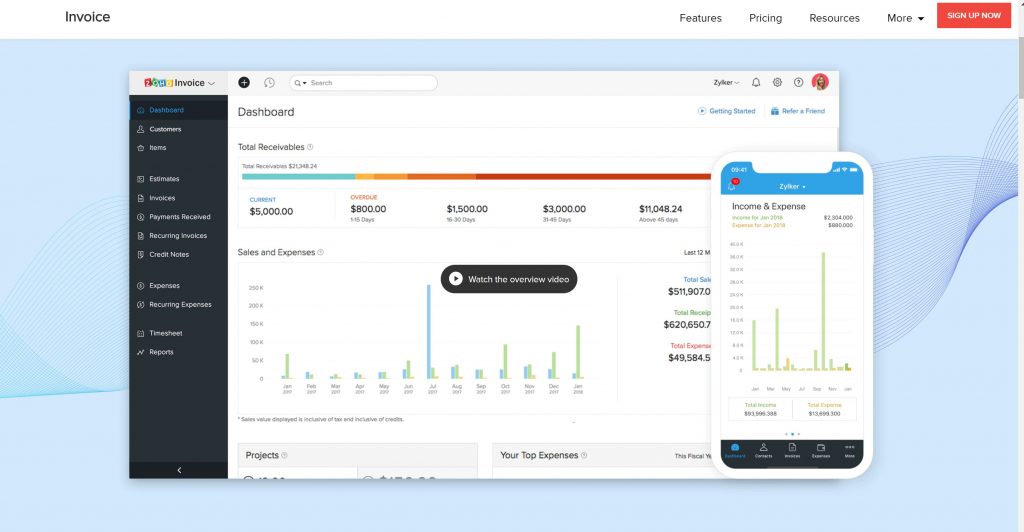The width and height of the screenshot is (1024, 532).
Task: Click the Sales and Expenses info icon
Action: click(321, 252)
